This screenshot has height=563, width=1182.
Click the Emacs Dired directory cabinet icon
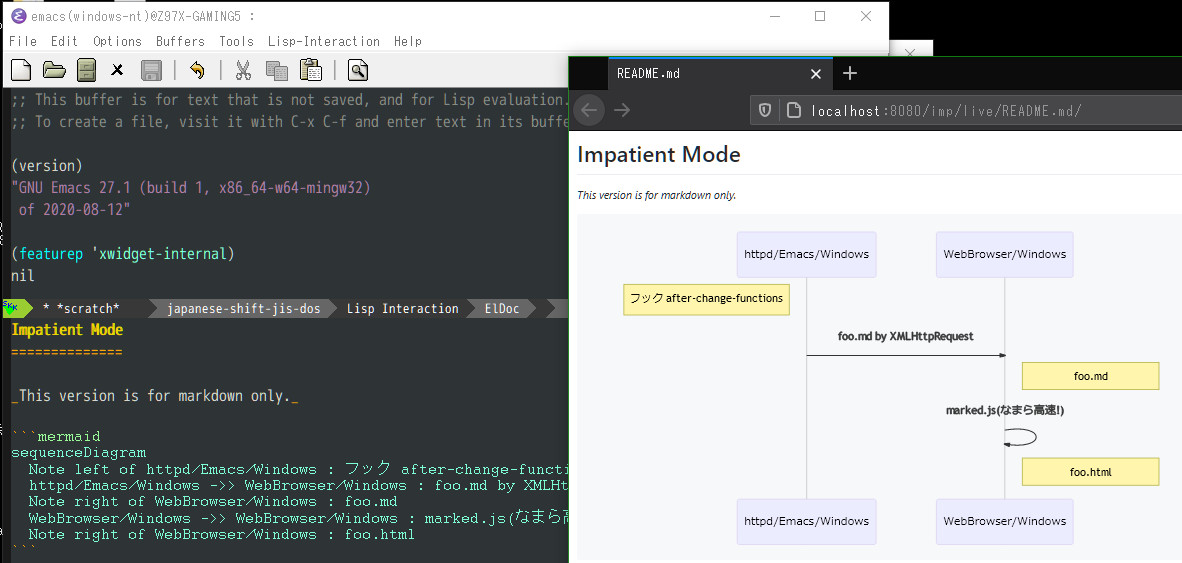click(x=87, y=71)
